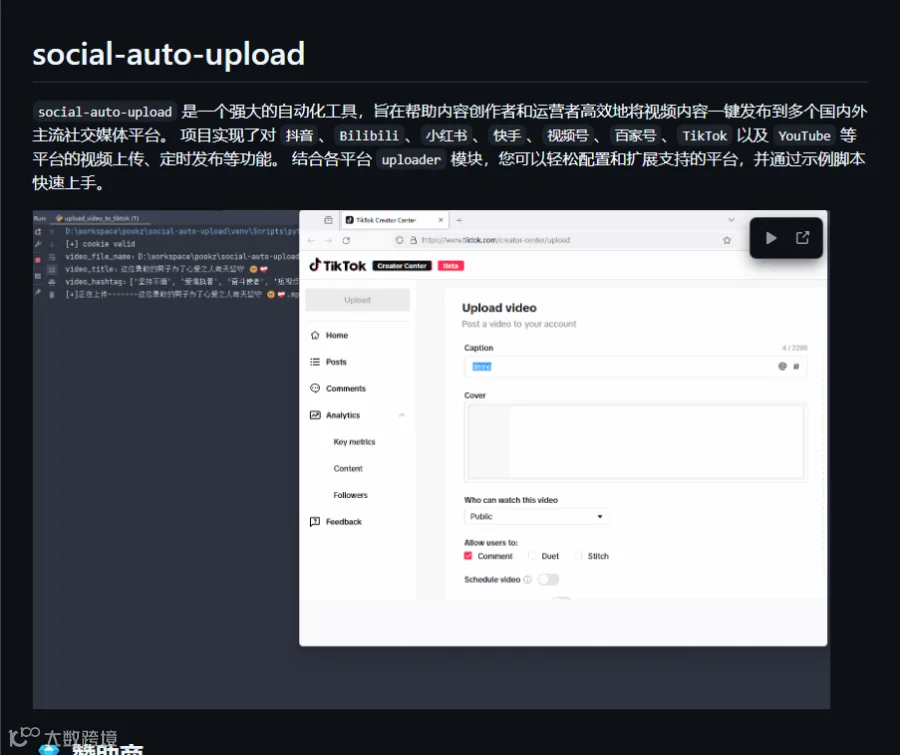Click the Home sidebar icon

tap(315, 335)
